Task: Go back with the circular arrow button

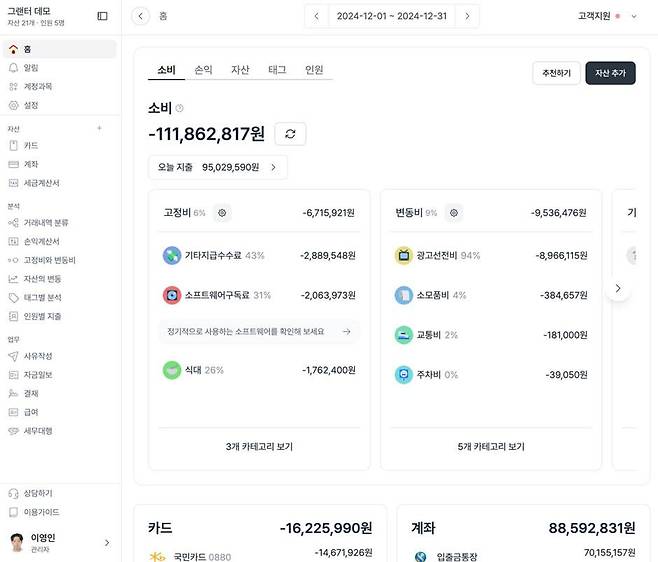Action: pyautogui.click(x=141, y=16)
